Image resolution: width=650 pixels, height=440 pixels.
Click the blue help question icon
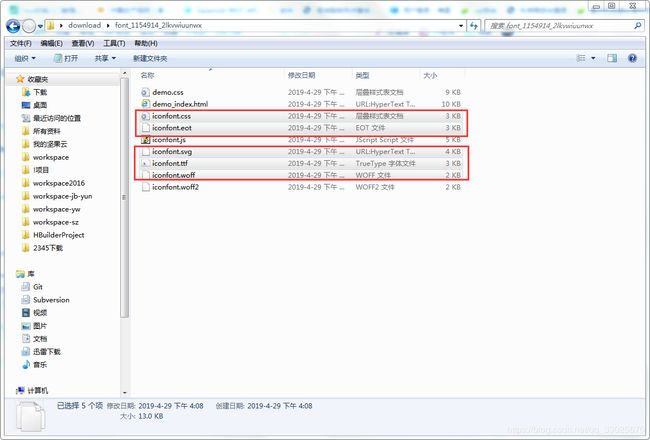click(x=632, y=58)
